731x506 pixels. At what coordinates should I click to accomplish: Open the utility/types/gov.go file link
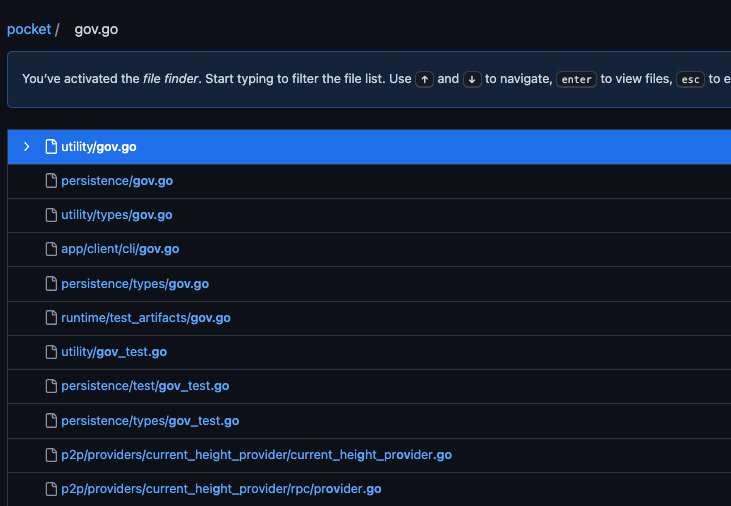(117, 215)
